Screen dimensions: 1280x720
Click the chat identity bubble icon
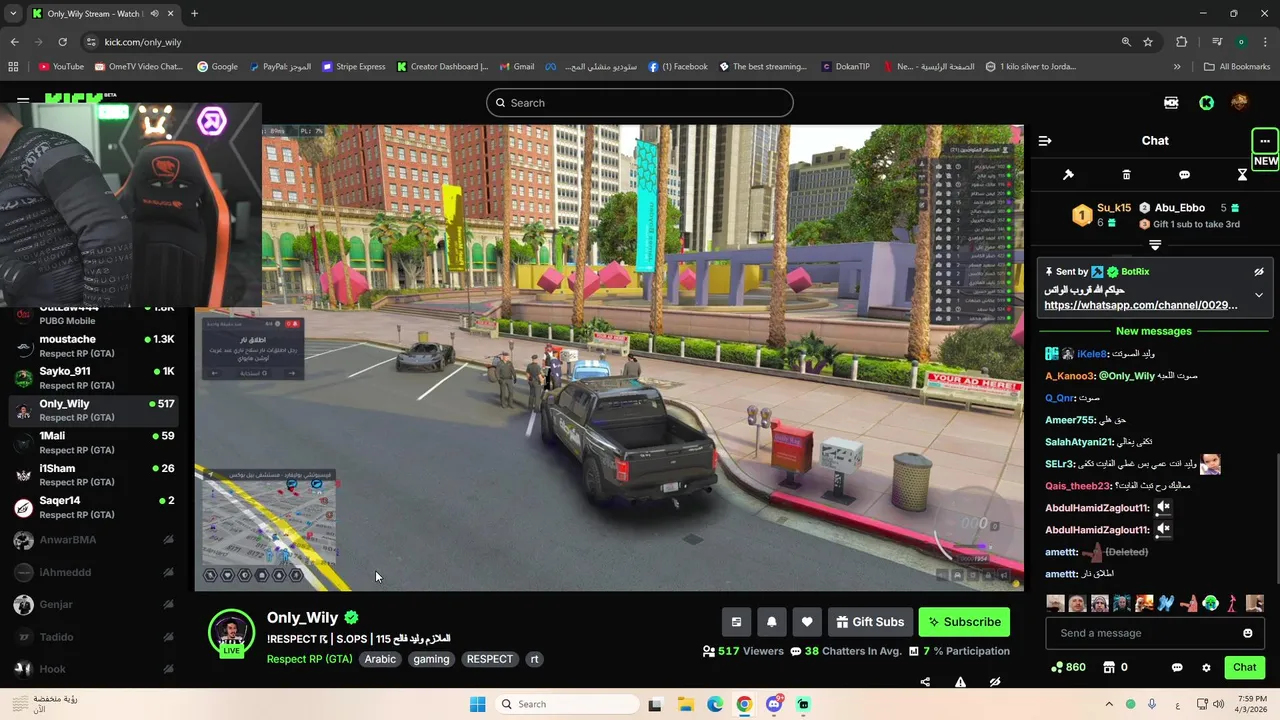point(1177,667)
